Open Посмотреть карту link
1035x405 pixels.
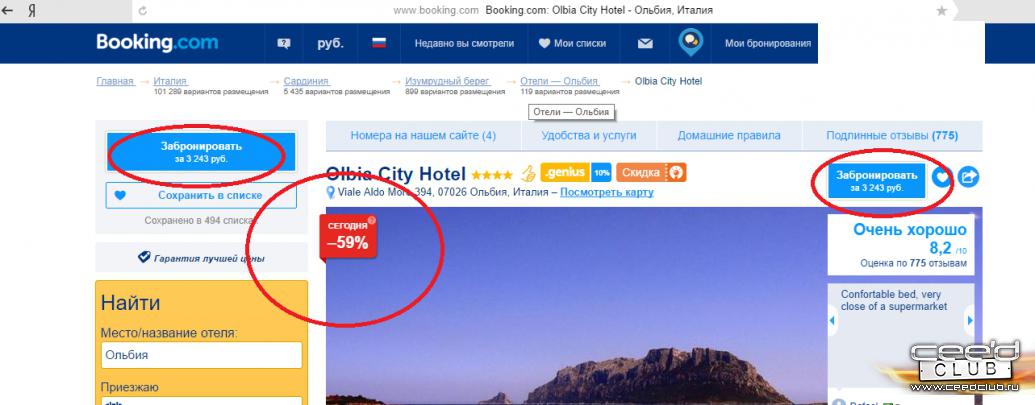pos(607,193)
